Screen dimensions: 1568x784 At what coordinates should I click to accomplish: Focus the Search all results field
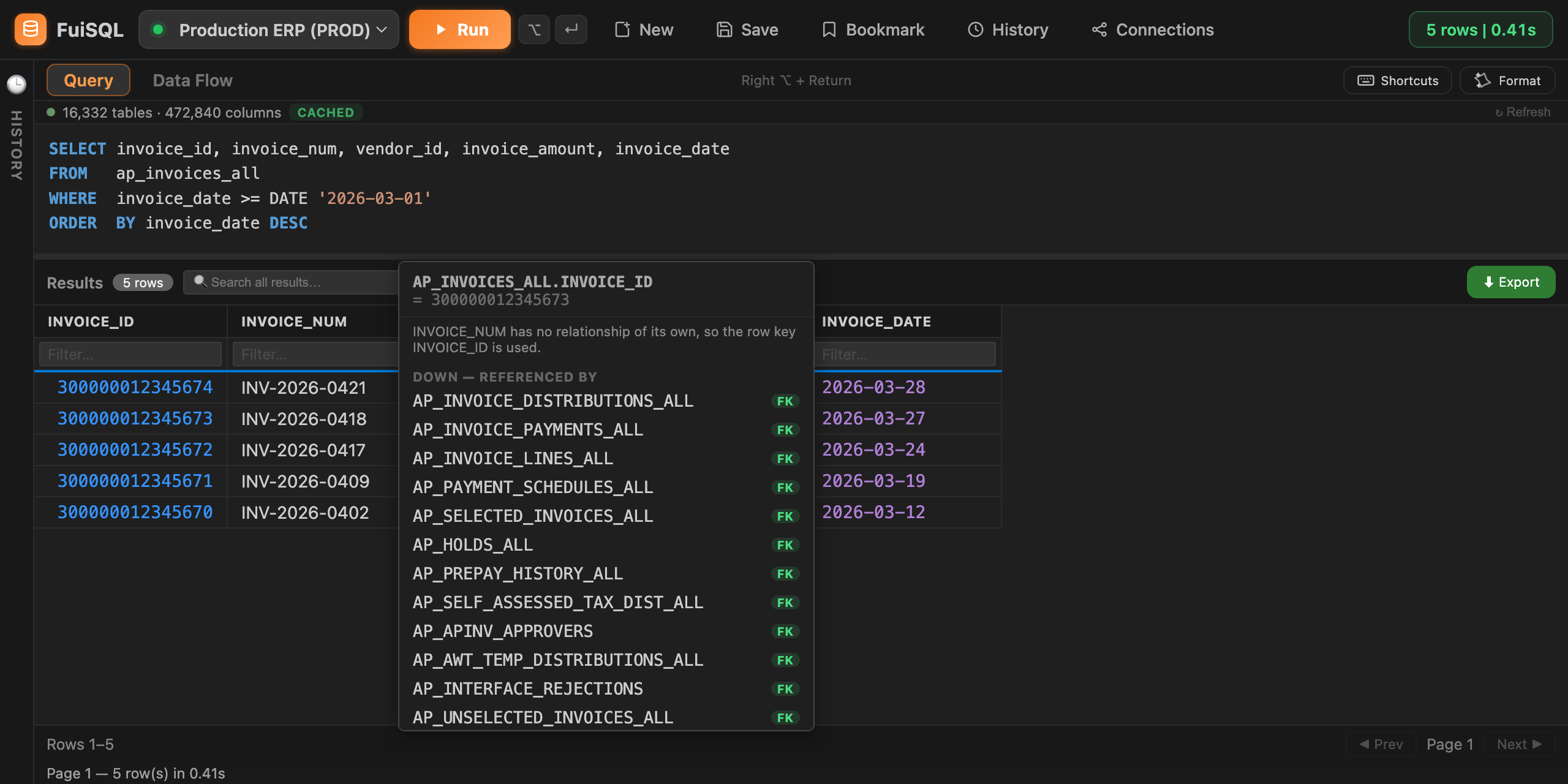click(292, 282)
